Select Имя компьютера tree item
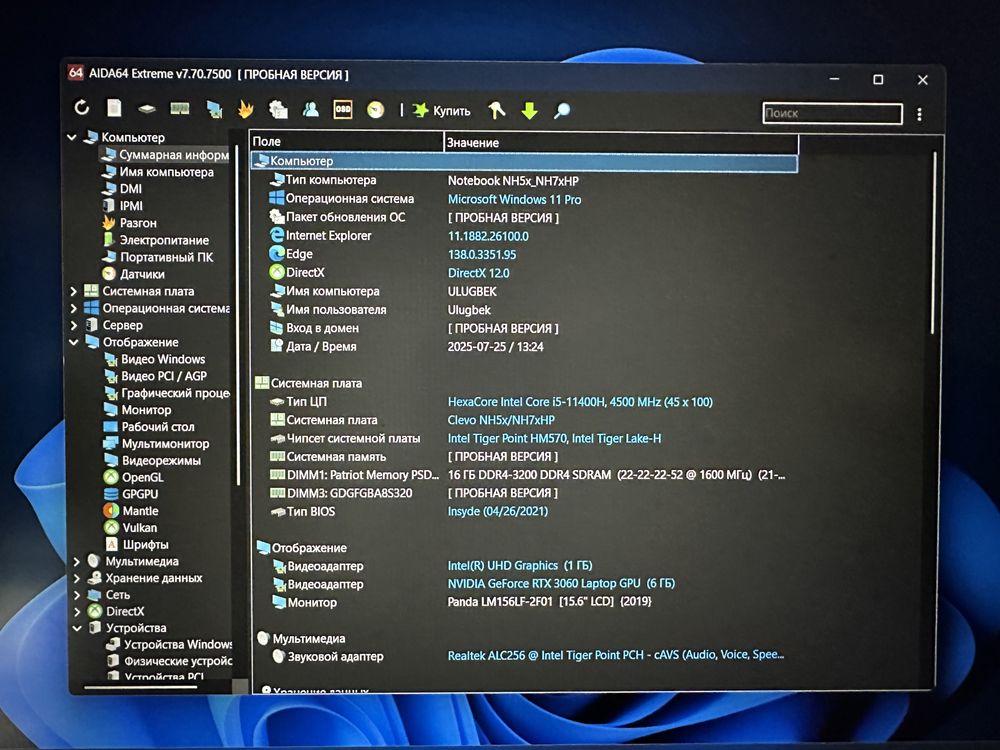The image size is (1000, 750). click(158, 172)
